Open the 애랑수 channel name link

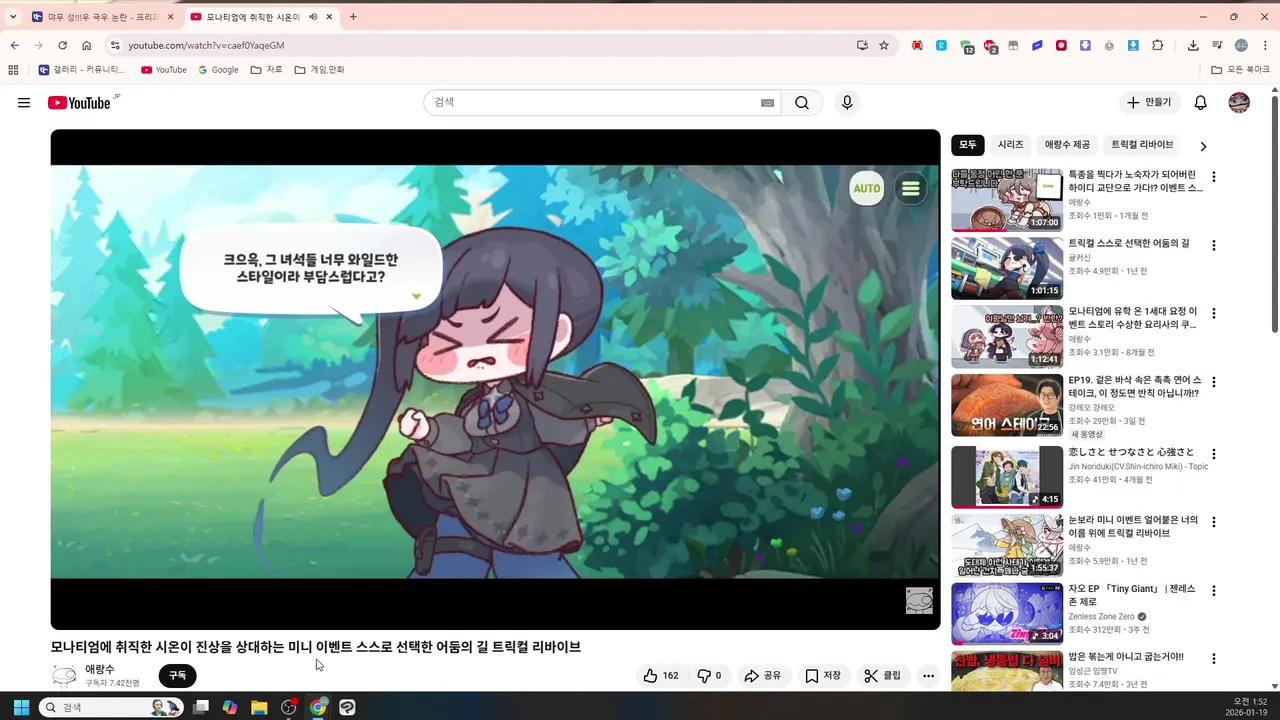[100, 669]
